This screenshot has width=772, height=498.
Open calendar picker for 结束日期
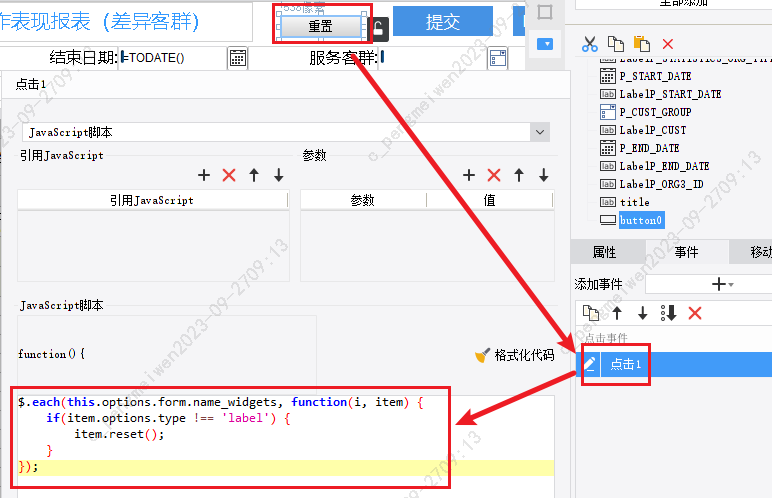(237, 58)
